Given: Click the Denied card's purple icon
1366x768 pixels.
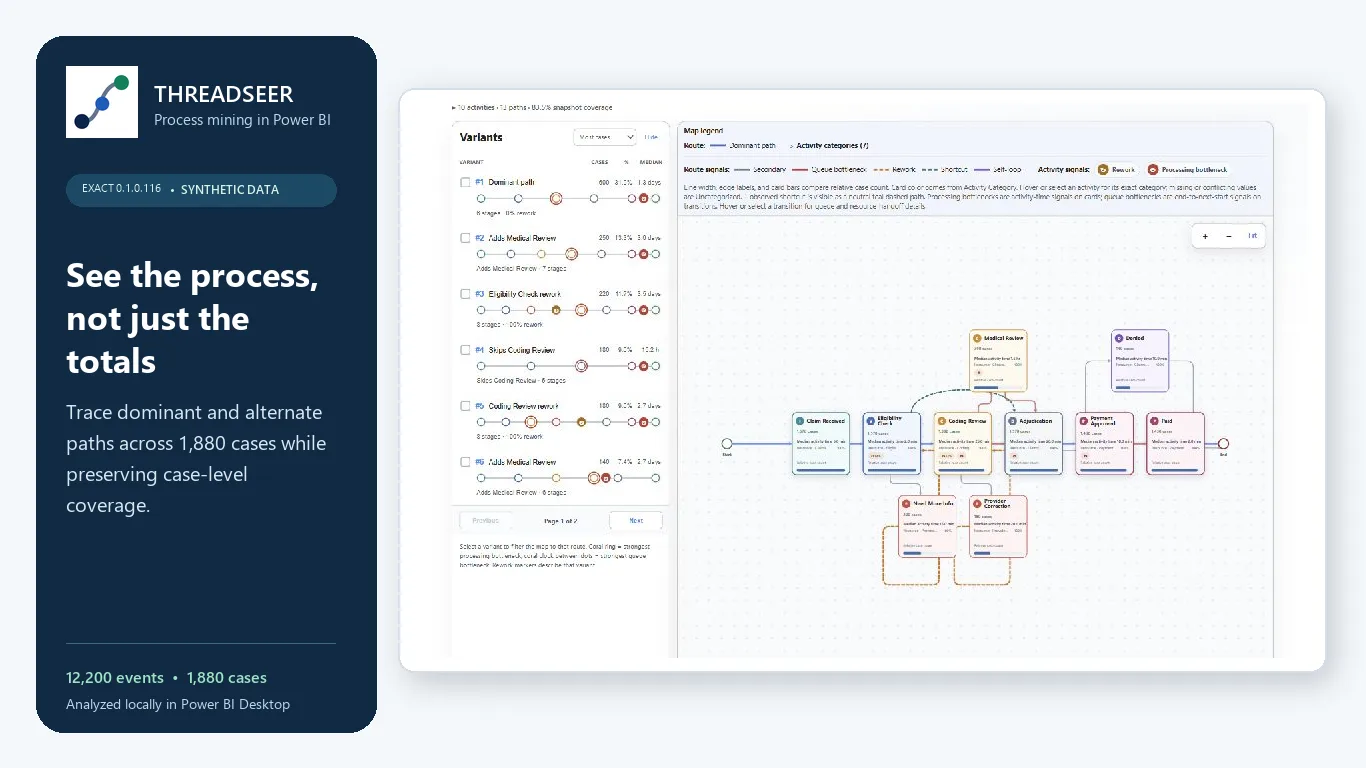Looking at the screenshot, I should (x=1120, y=339).
